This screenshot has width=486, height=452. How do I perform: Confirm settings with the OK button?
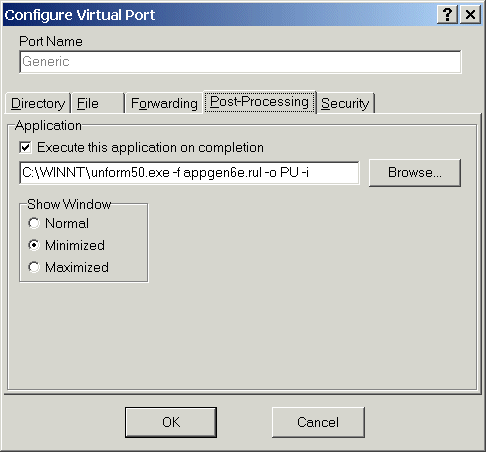point(171,422)
